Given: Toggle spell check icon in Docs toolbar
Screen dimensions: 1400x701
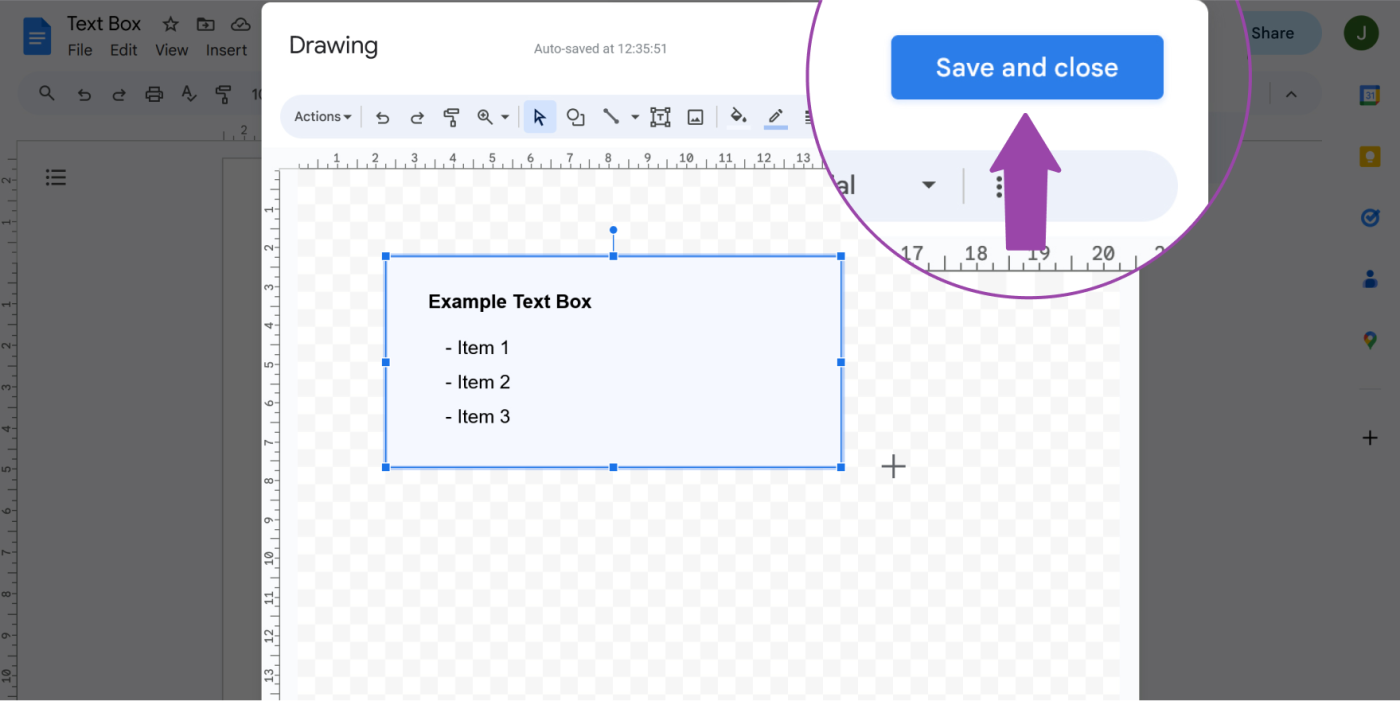Looking at the screenshot, I should [x=189, y=95].
